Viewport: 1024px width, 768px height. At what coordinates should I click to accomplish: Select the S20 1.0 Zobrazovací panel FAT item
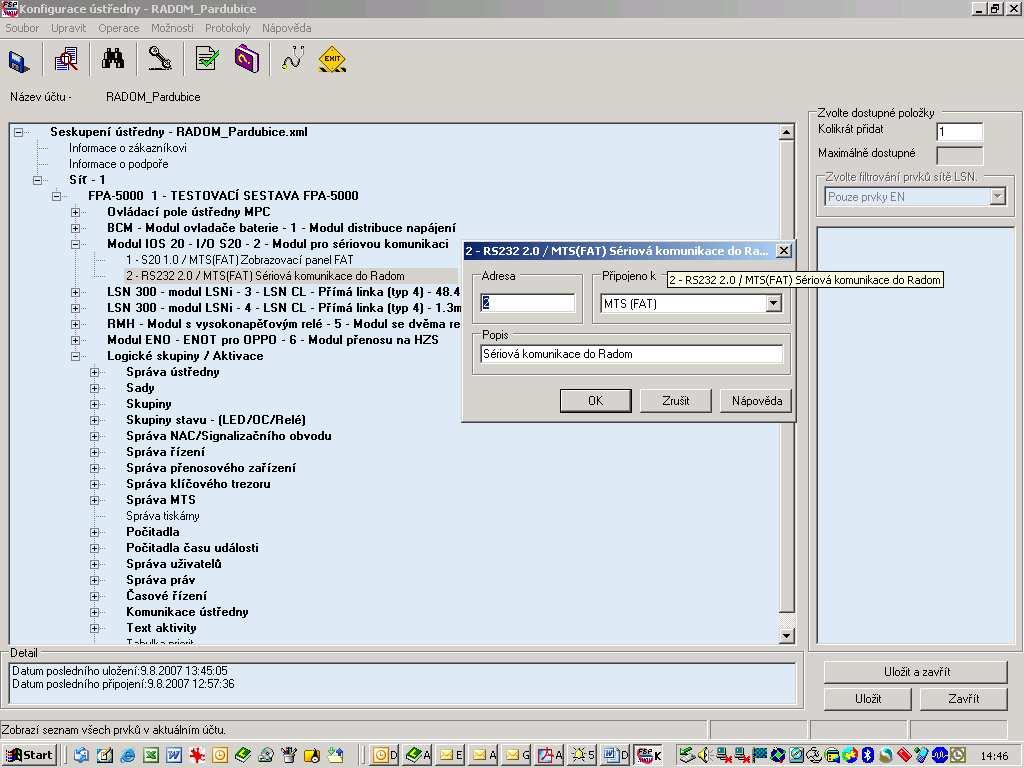coord(239,259)
